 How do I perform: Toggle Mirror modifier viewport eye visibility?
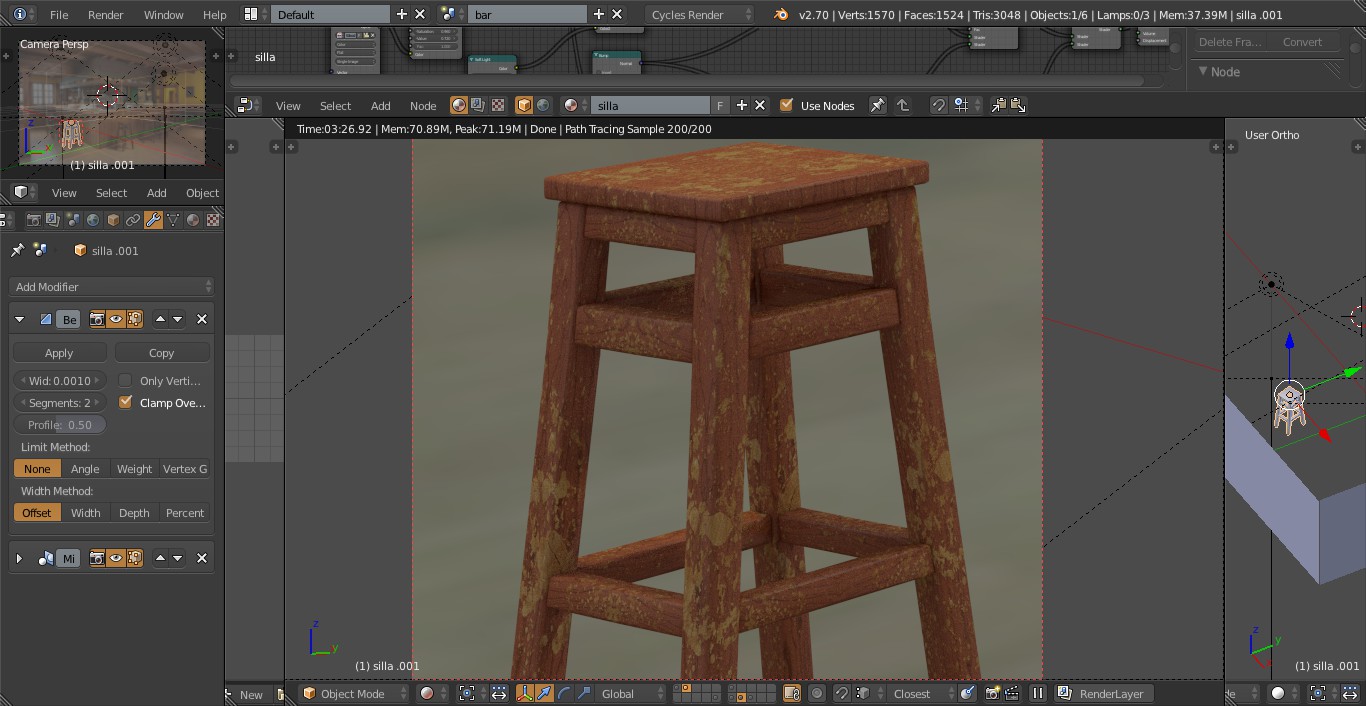pyautogui.click(x=116, y=558)
